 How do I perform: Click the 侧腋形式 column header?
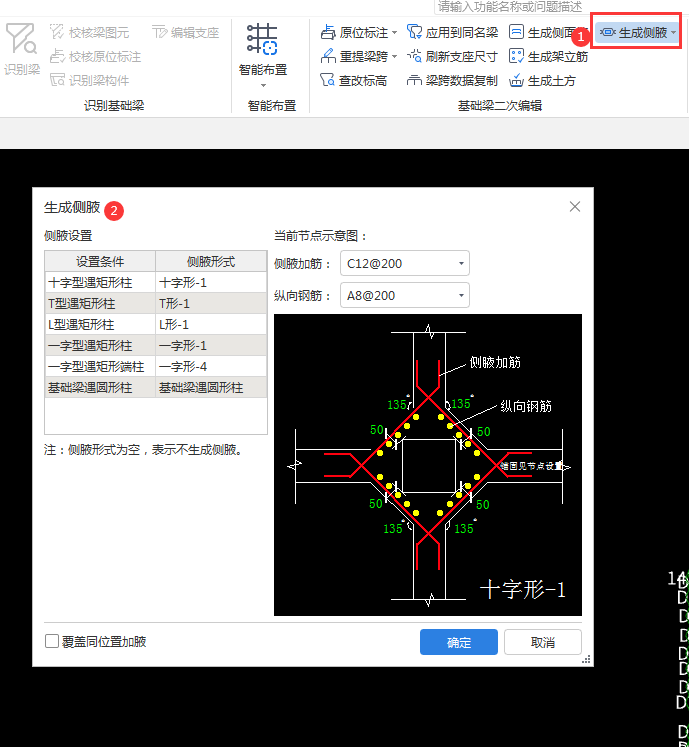(x=211, y=261)
